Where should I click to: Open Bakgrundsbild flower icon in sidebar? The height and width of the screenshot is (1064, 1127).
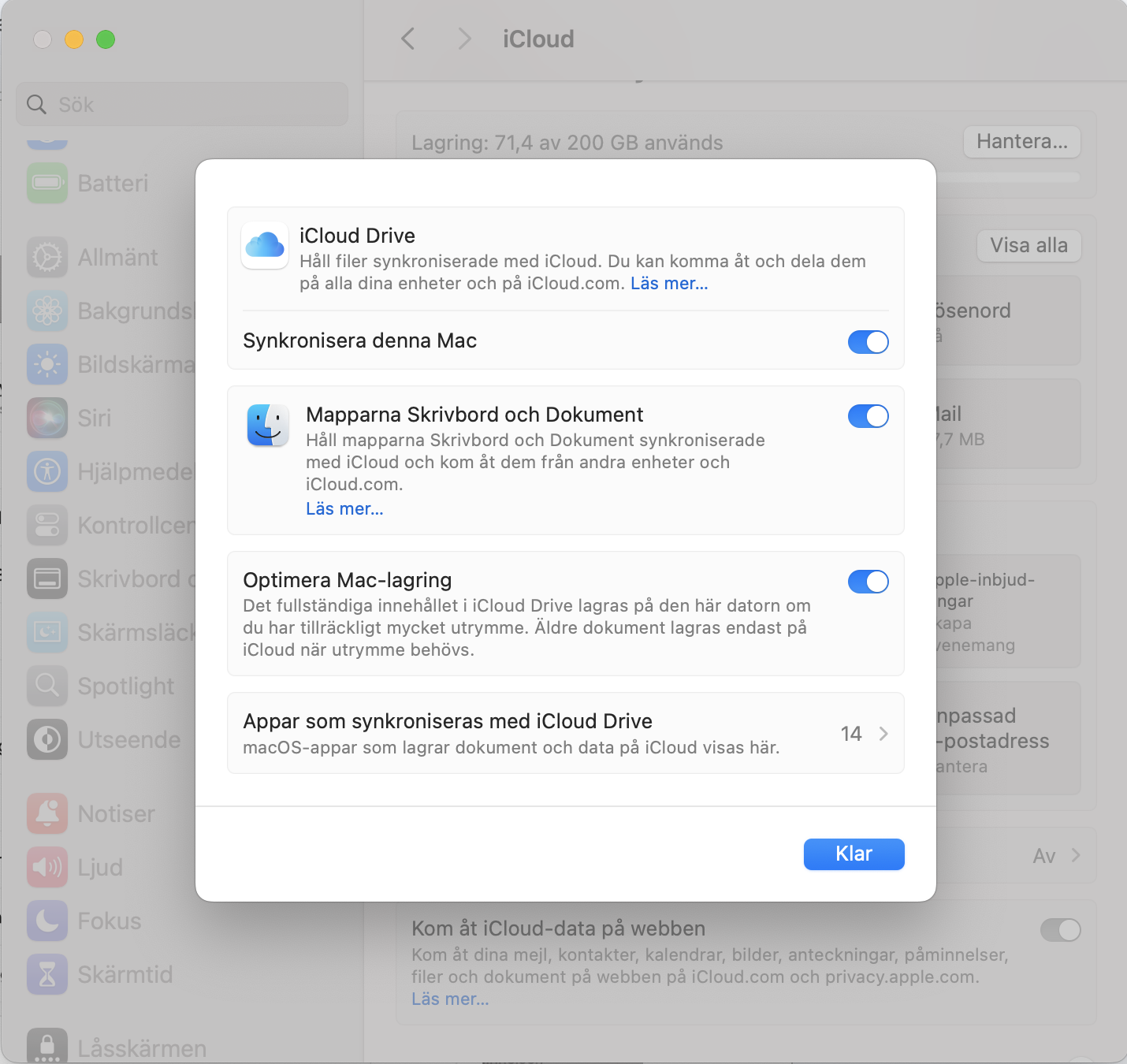pos(47,311)
